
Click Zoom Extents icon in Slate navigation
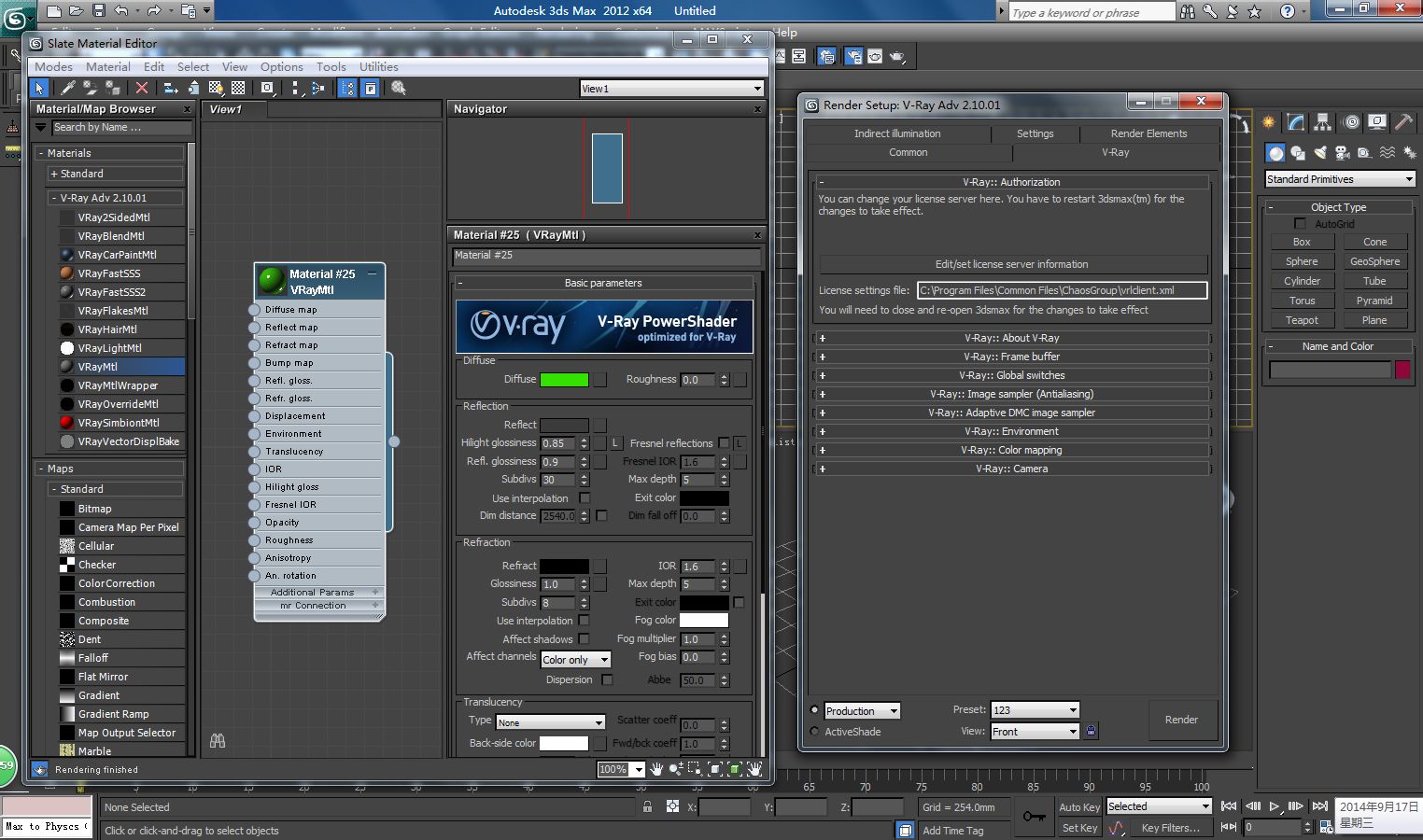pyautogui.click(x=715, y=769)
